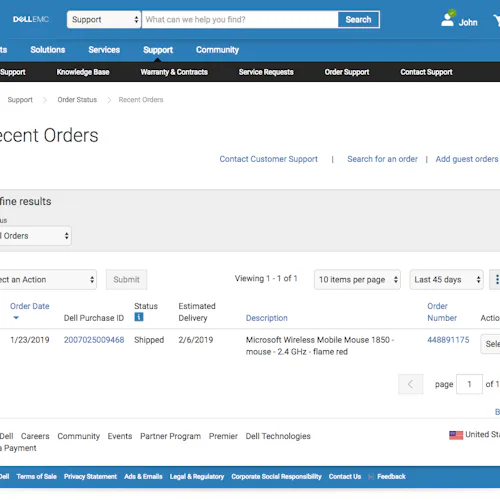
Task: Open the Community menu
Action: (217, 50)
